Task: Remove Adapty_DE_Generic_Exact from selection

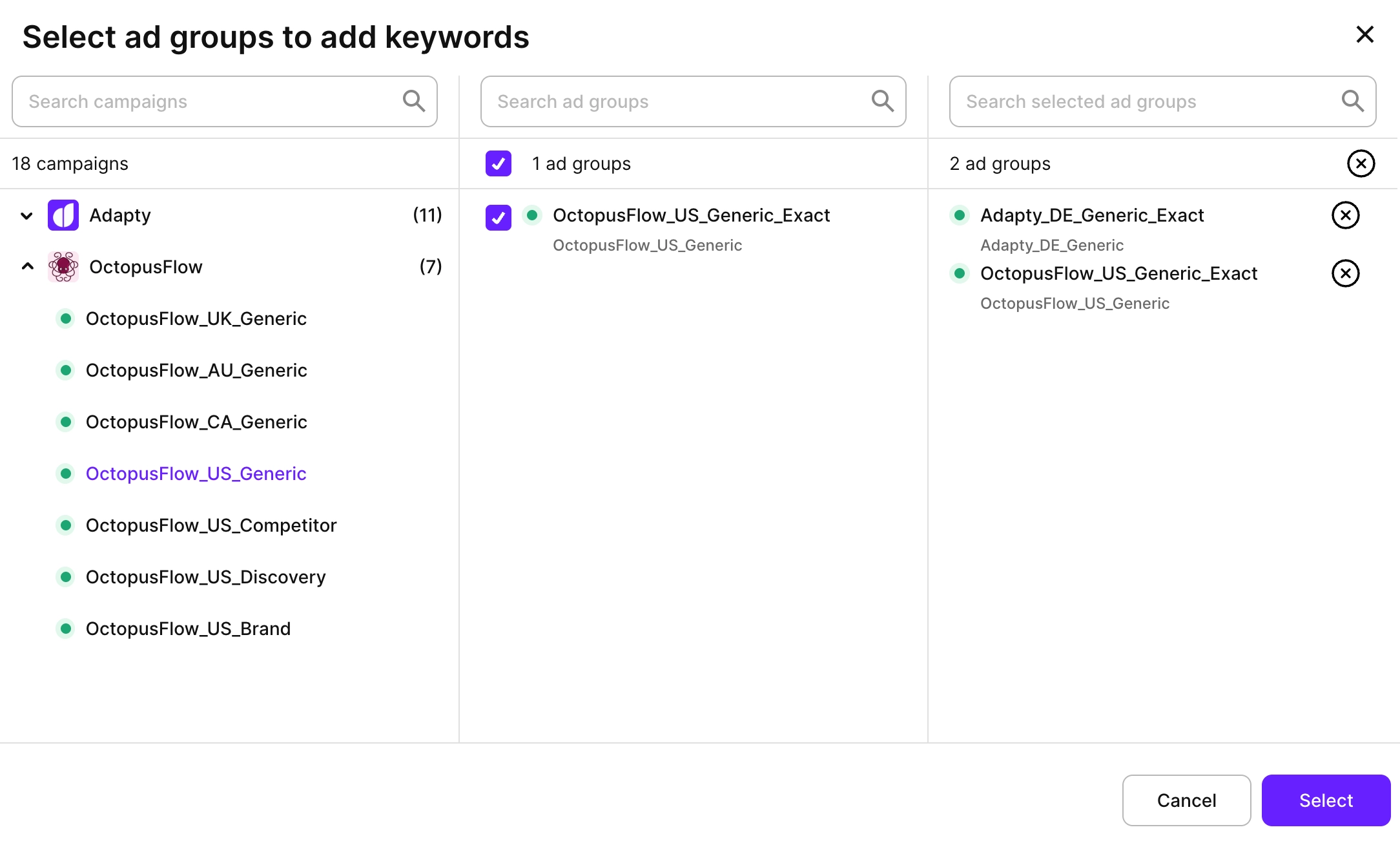Action: point(1345,215)
